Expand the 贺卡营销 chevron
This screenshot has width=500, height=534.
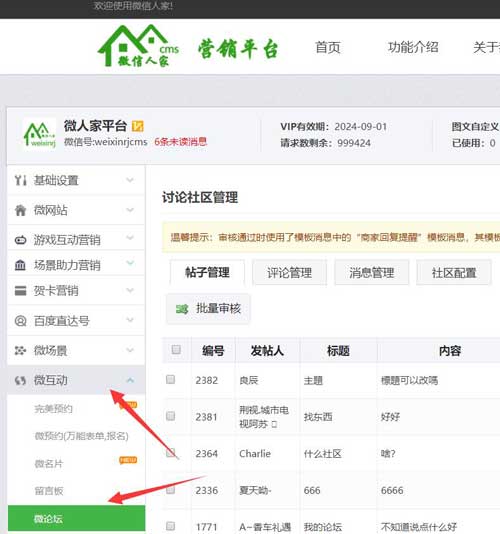130,290
